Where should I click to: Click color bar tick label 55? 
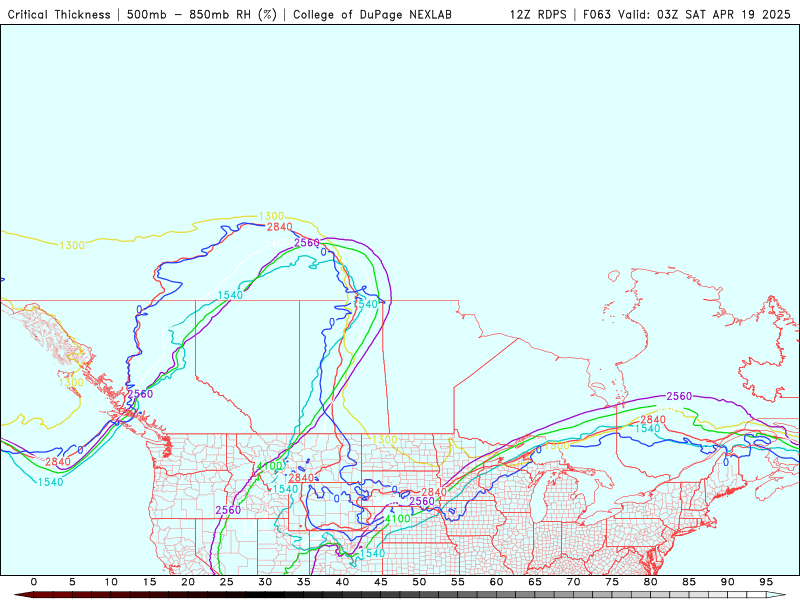click(458, 582)
